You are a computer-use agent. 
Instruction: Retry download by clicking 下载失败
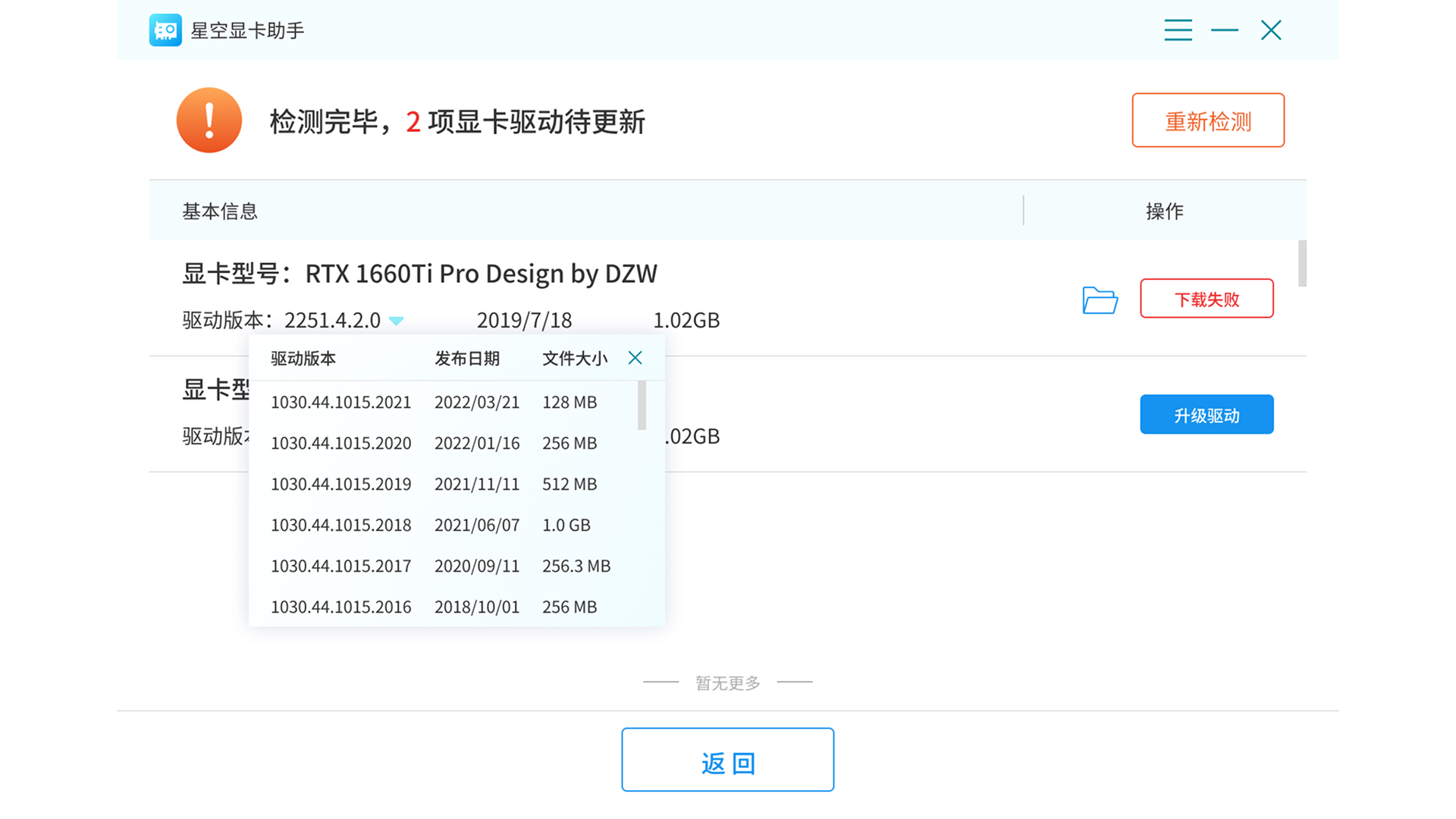coord(1207,298)
